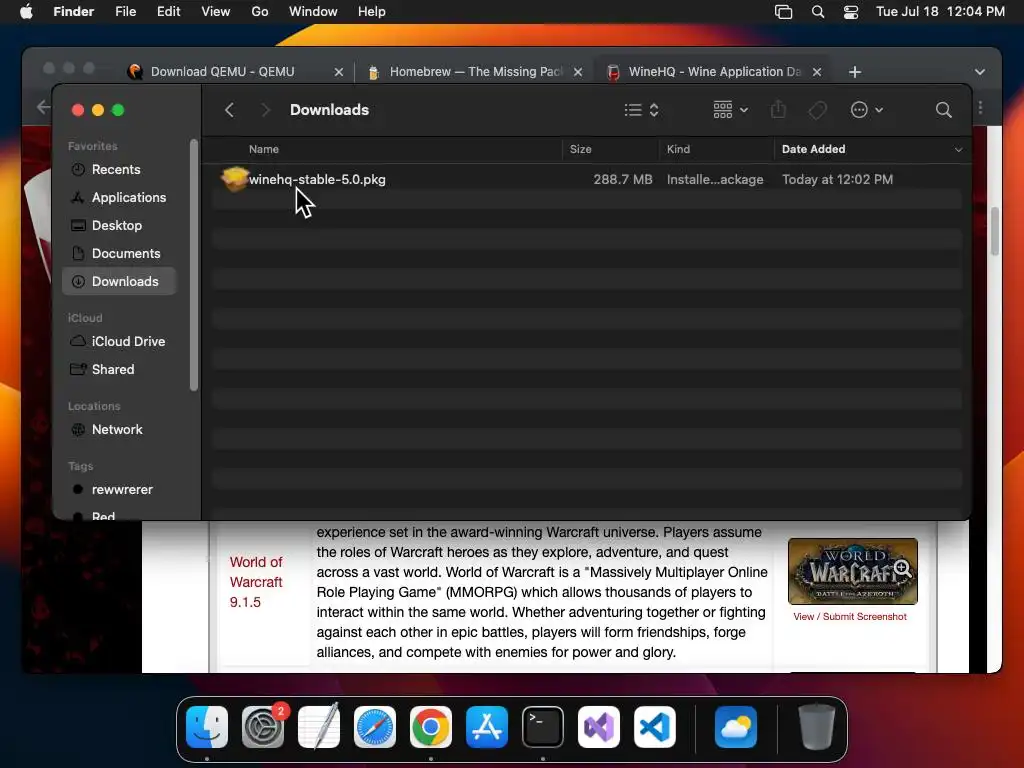Select Applications in Finder sidebar
This screenshot has width=1024, height=768.
click(x=119, y=197)
